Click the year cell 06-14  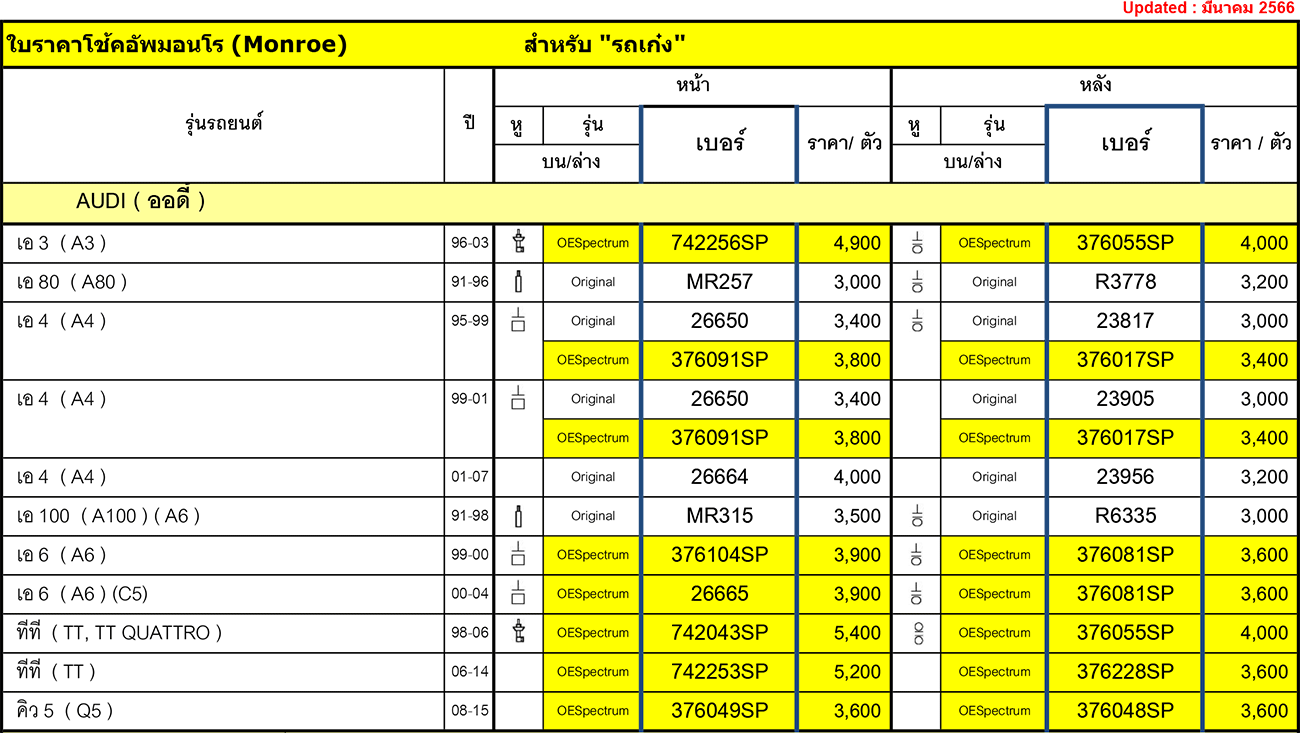(x=469, y=672)
